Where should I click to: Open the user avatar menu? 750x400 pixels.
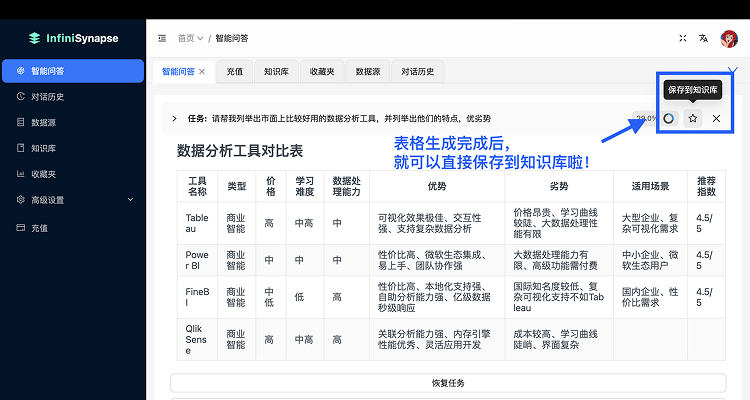[729, 39]
